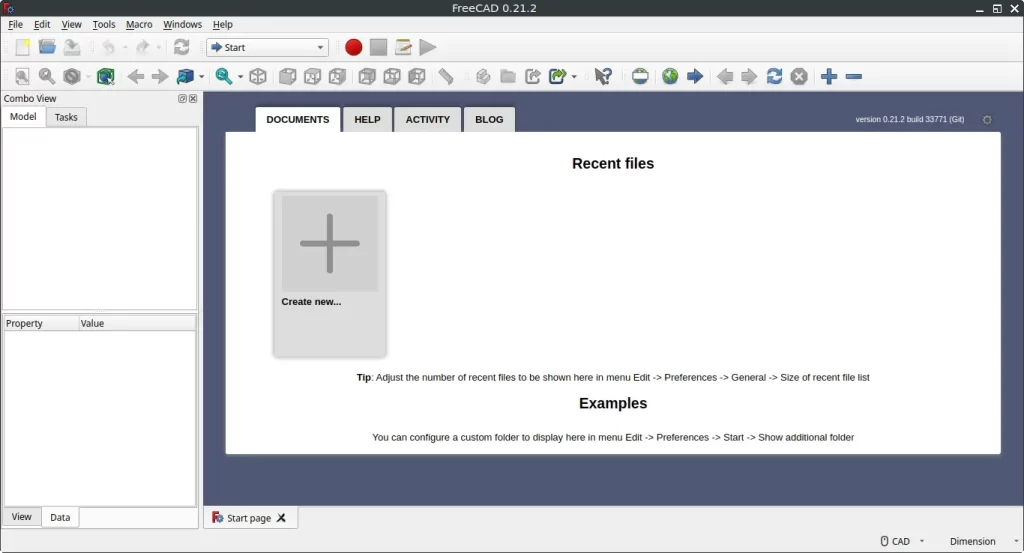Click the Save document icon
Image resolution: width=1024 pixels, height=553 pixels.
pyautogui.click(x=72, y=47)
